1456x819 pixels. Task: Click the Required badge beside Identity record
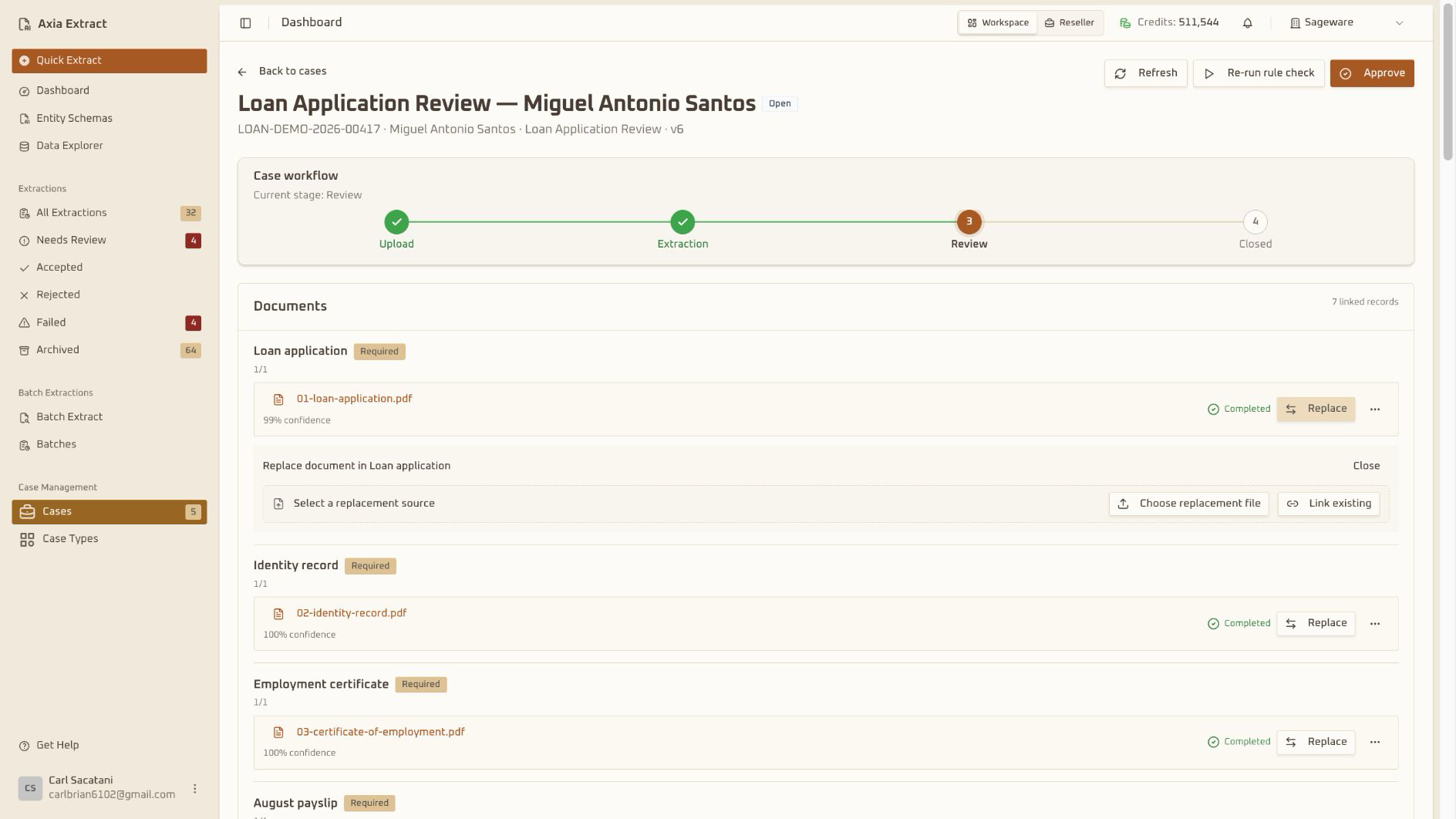click(x=370, y=566)
